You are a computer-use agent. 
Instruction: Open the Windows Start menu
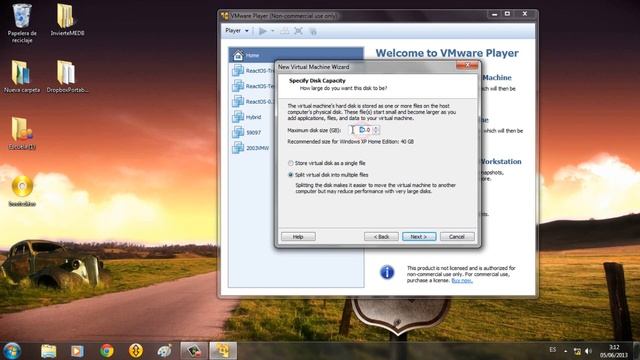[12, 351]
